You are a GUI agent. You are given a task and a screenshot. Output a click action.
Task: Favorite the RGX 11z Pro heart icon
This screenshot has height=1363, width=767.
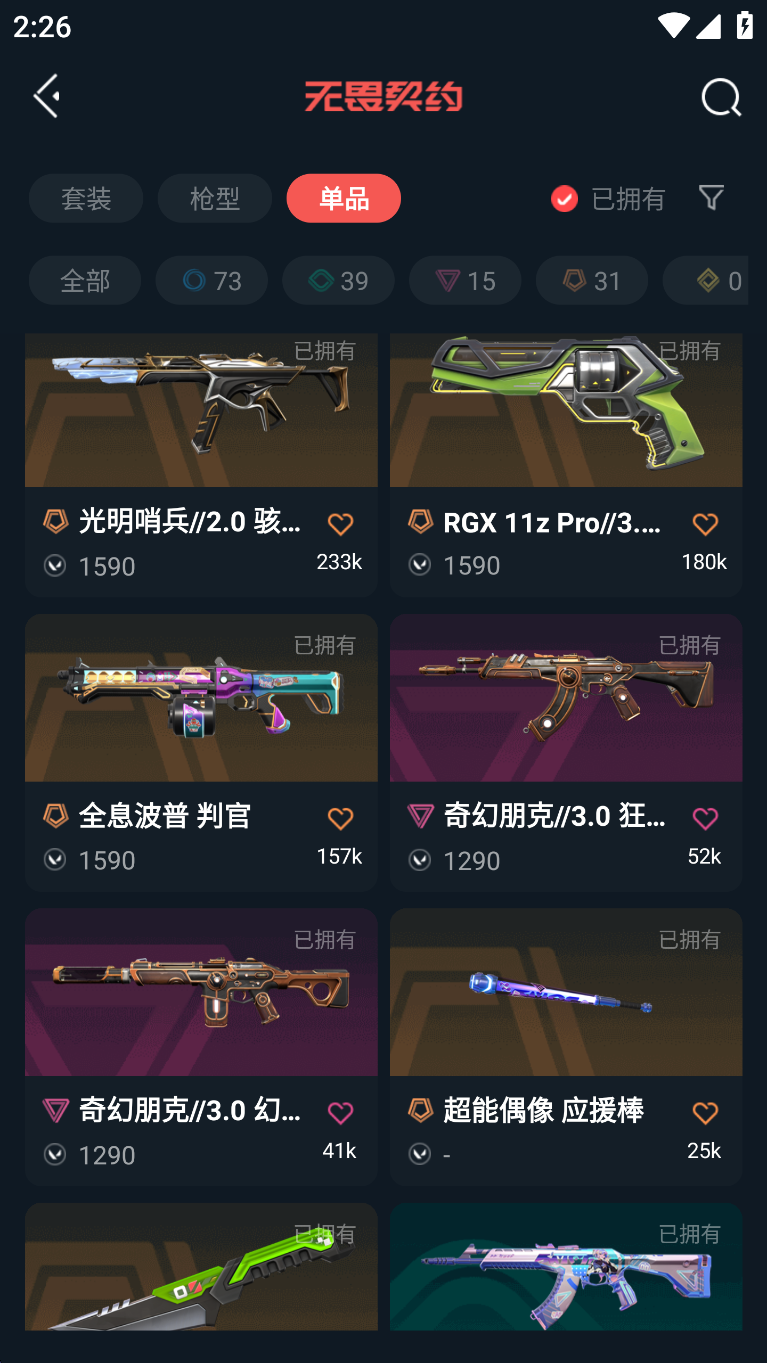(x=705, y=524)
